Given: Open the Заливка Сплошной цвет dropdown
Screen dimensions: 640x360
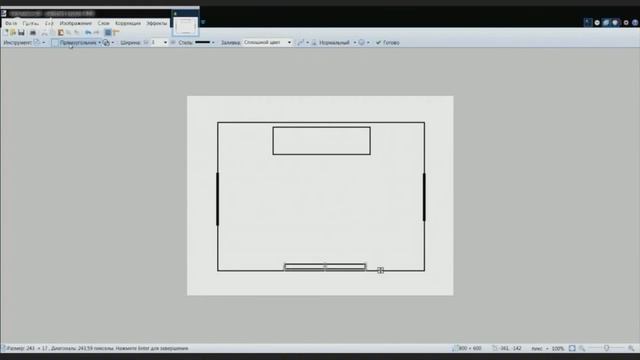Looking at the screenshot, I should (x=267, y=42).
